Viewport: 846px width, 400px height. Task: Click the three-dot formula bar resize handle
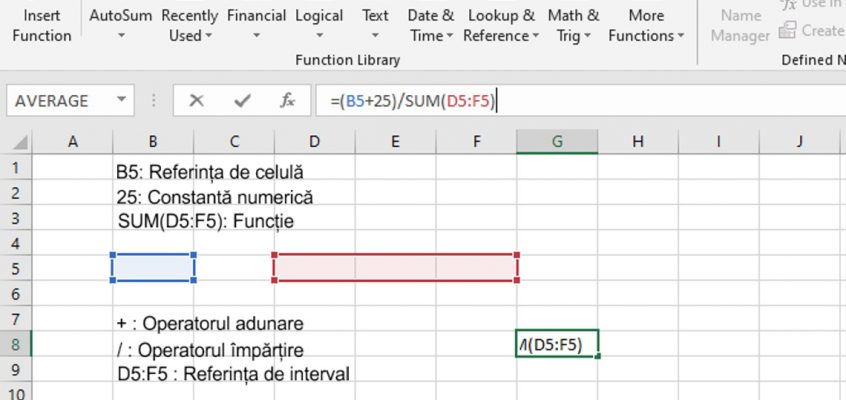click(x=154, y=100)
